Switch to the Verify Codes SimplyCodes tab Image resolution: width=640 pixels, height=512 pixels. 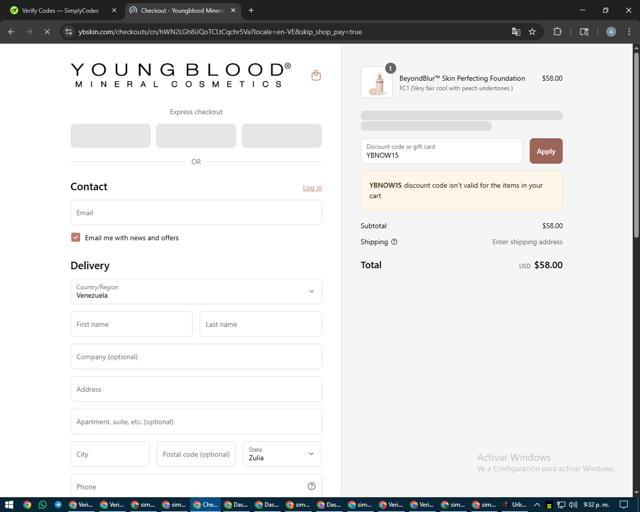[60, 11]
